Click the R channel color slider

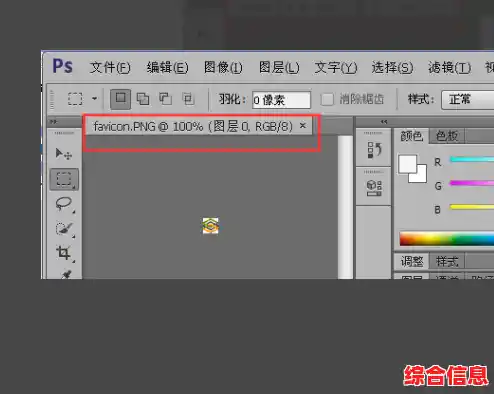[x=472, y=159]
